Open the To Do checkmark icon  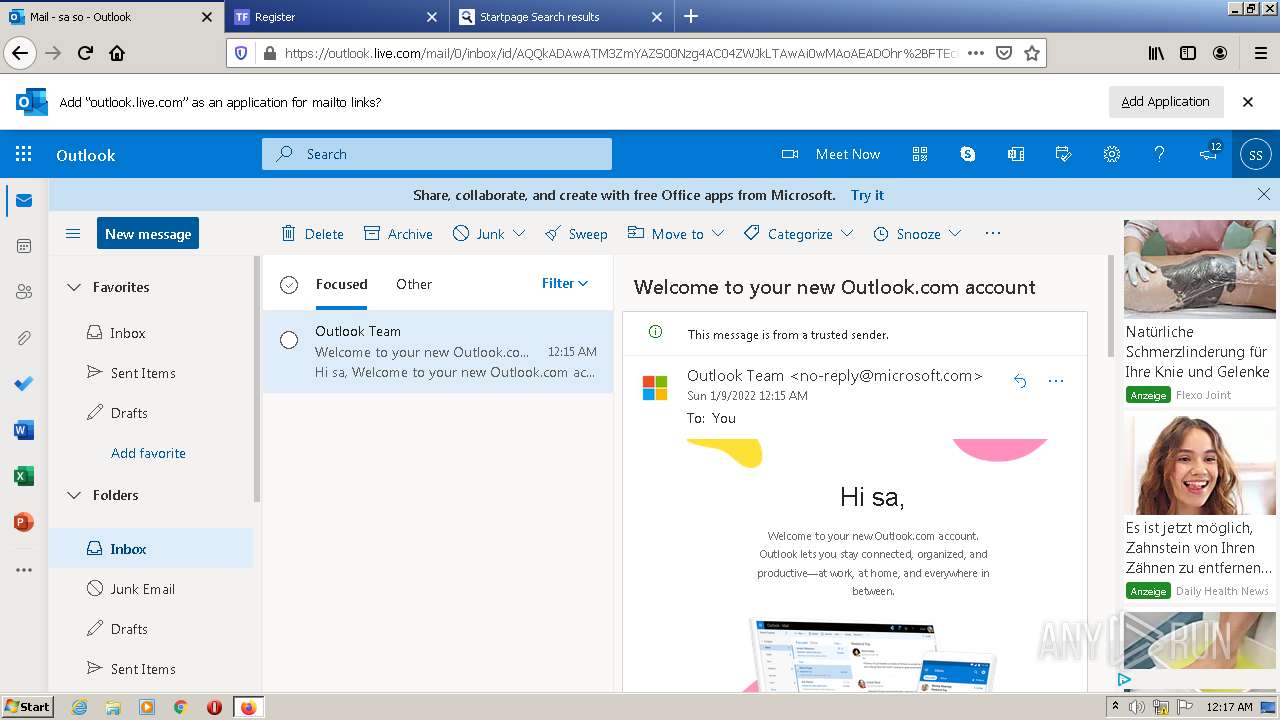[24, 384]
